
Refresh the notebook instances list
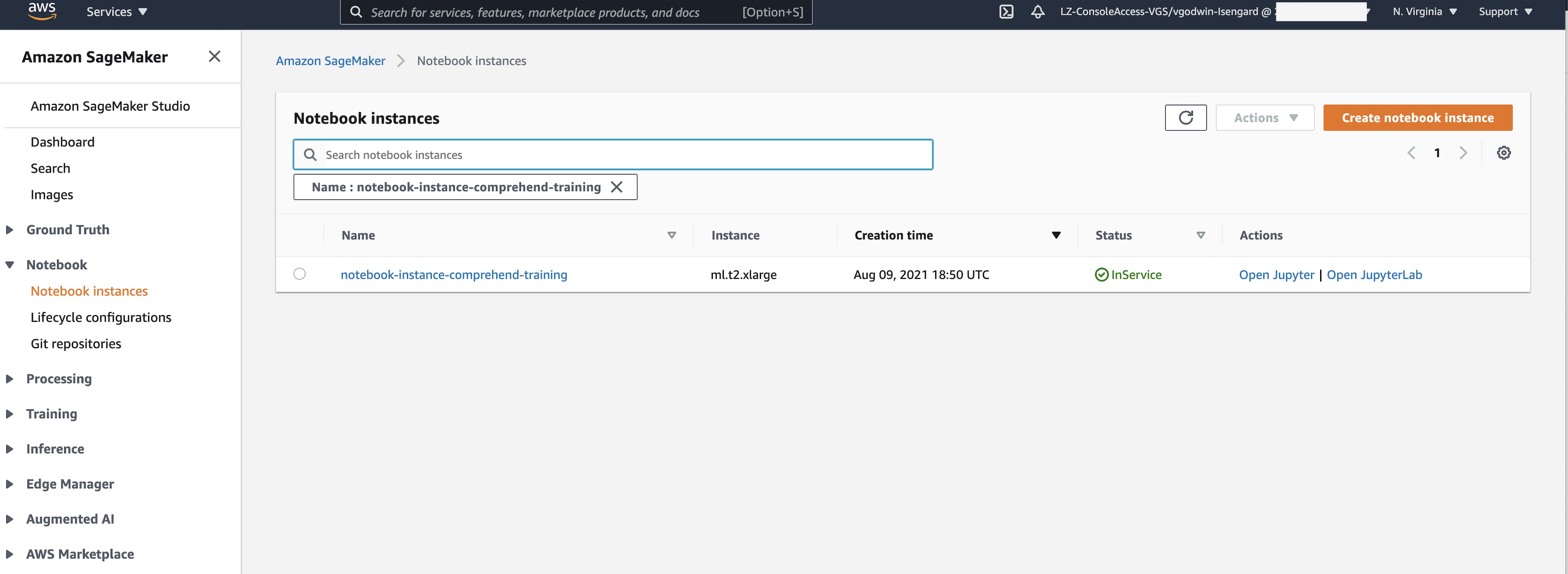click(1185, 117)
